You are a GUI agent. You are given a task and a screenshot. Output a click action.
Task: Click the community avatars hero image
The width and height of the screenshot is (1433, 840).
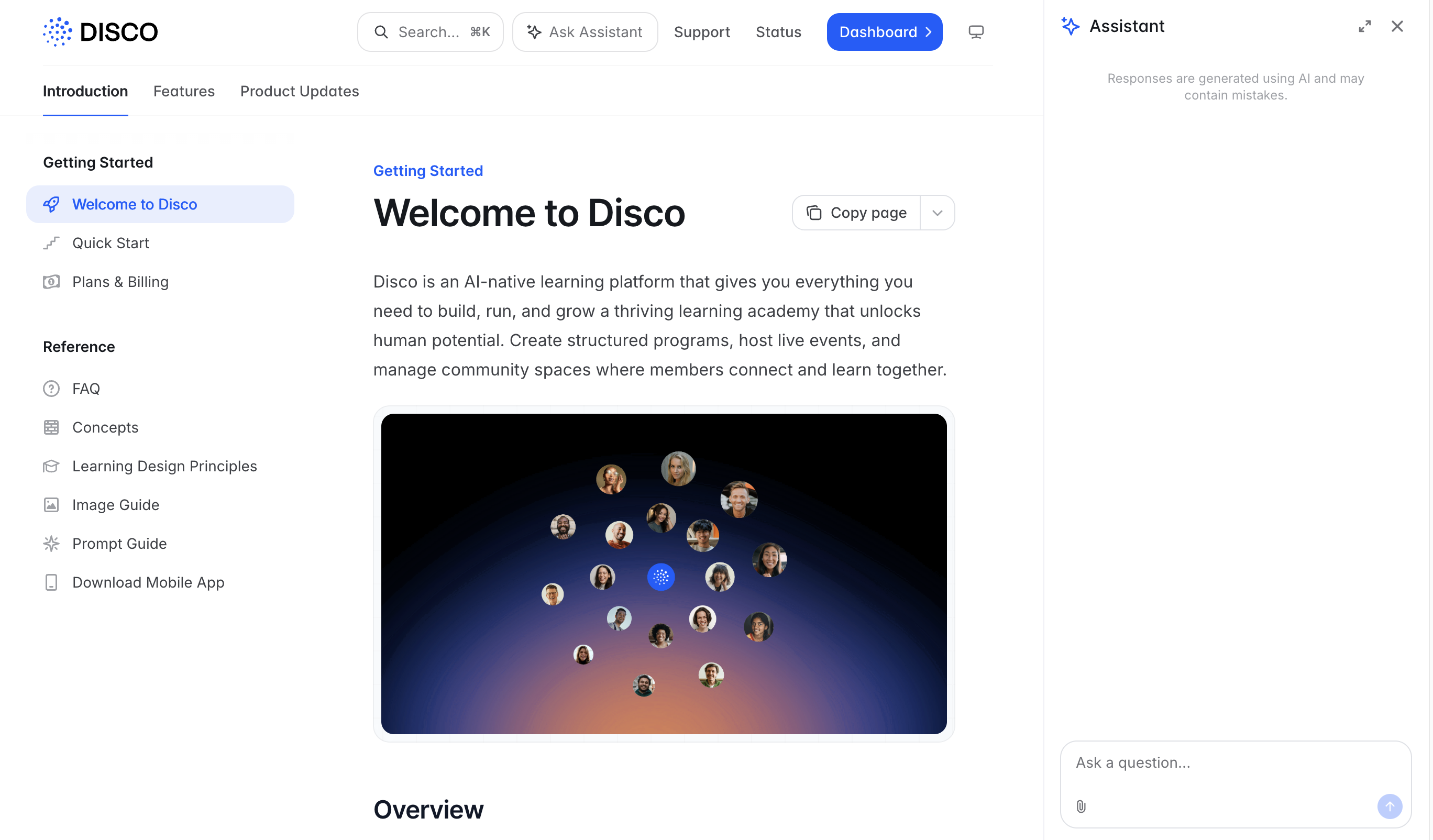[664, 573]
